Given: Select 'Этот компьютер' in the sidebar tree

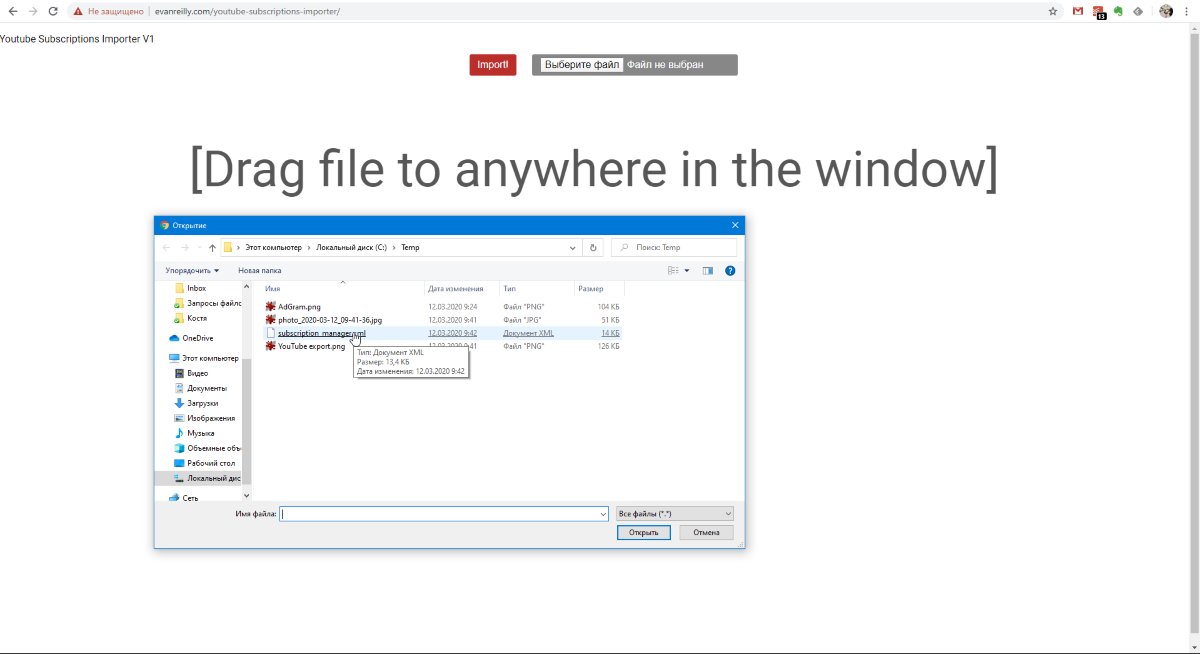Looking at the screenshot, I should [204, 358].
